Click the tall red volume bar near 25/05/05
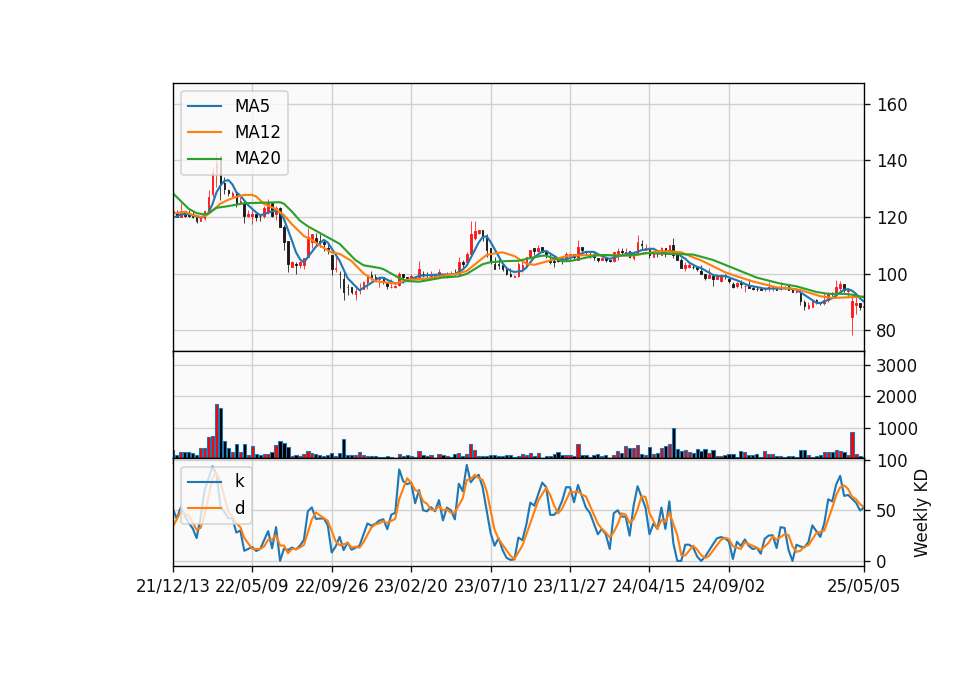The height and width of the screenshot is (690, 960). [852, 446]
